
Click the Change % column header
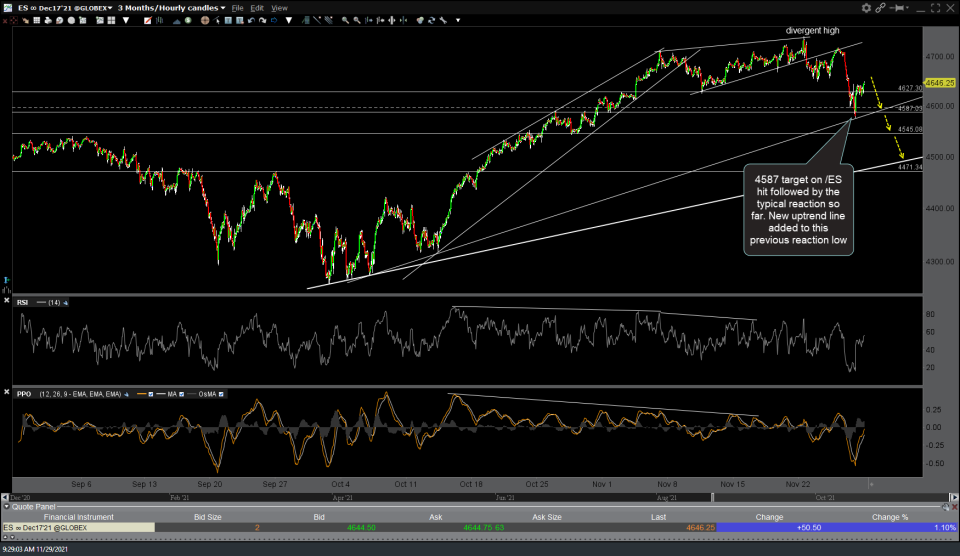click(x=890, y=517)
